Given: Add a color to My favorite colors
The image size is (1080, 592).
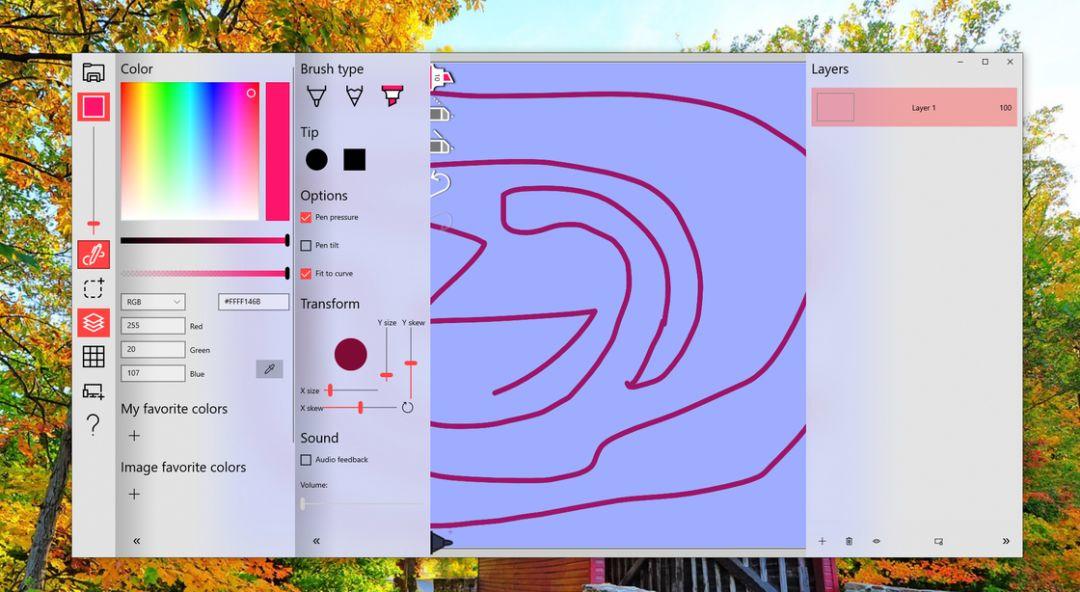Looking at the screenshot, I should [134, 436].
